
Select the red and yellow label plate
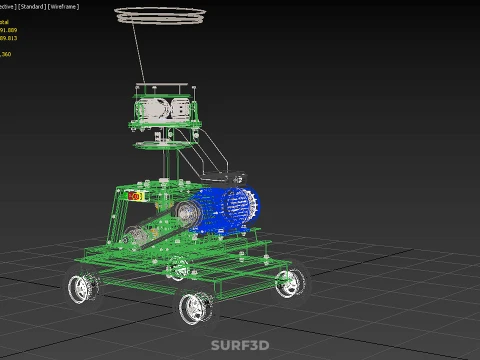click(135, 196)
